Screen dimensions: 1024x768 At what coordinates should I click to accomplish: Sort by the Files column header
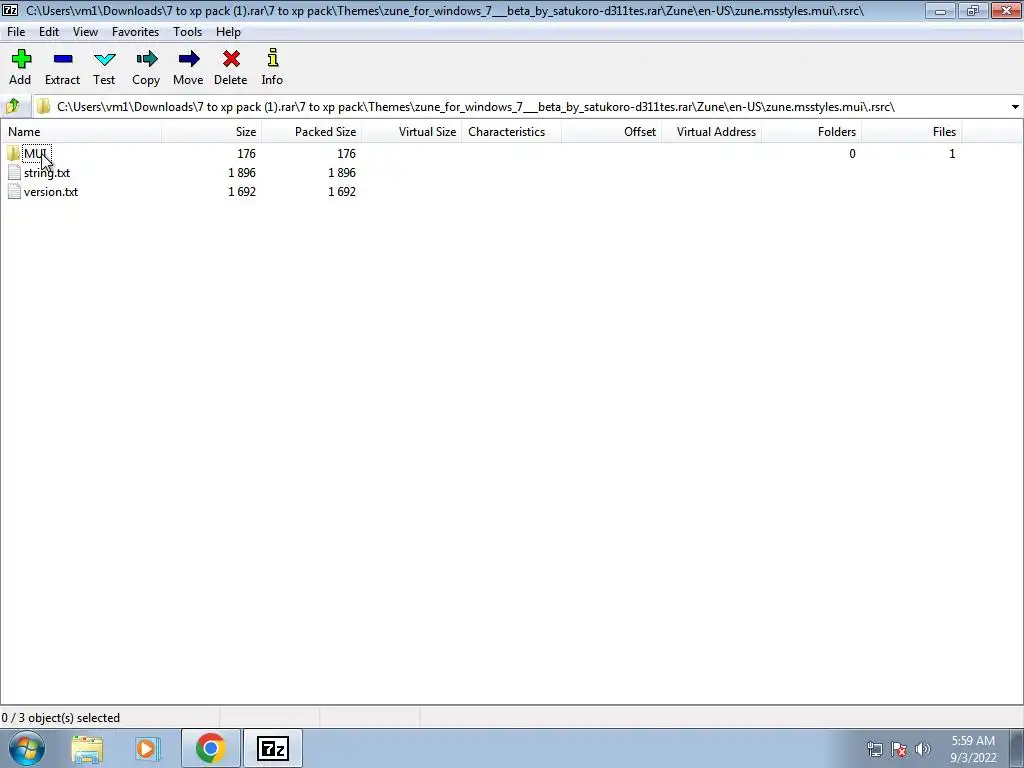coord(911,131)
